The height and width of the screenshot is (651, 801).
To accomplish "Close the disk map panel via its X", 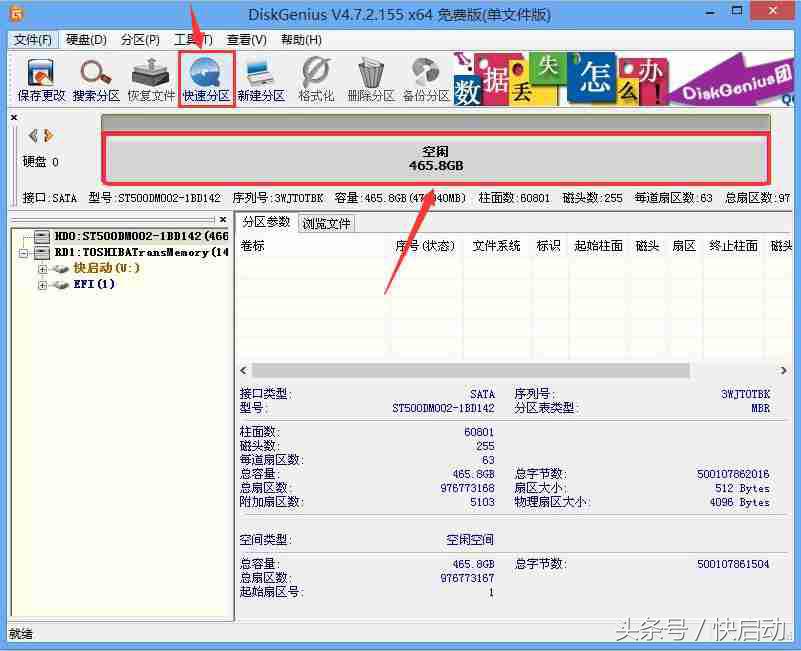I will pyautogui.click(x=12, y=115).
